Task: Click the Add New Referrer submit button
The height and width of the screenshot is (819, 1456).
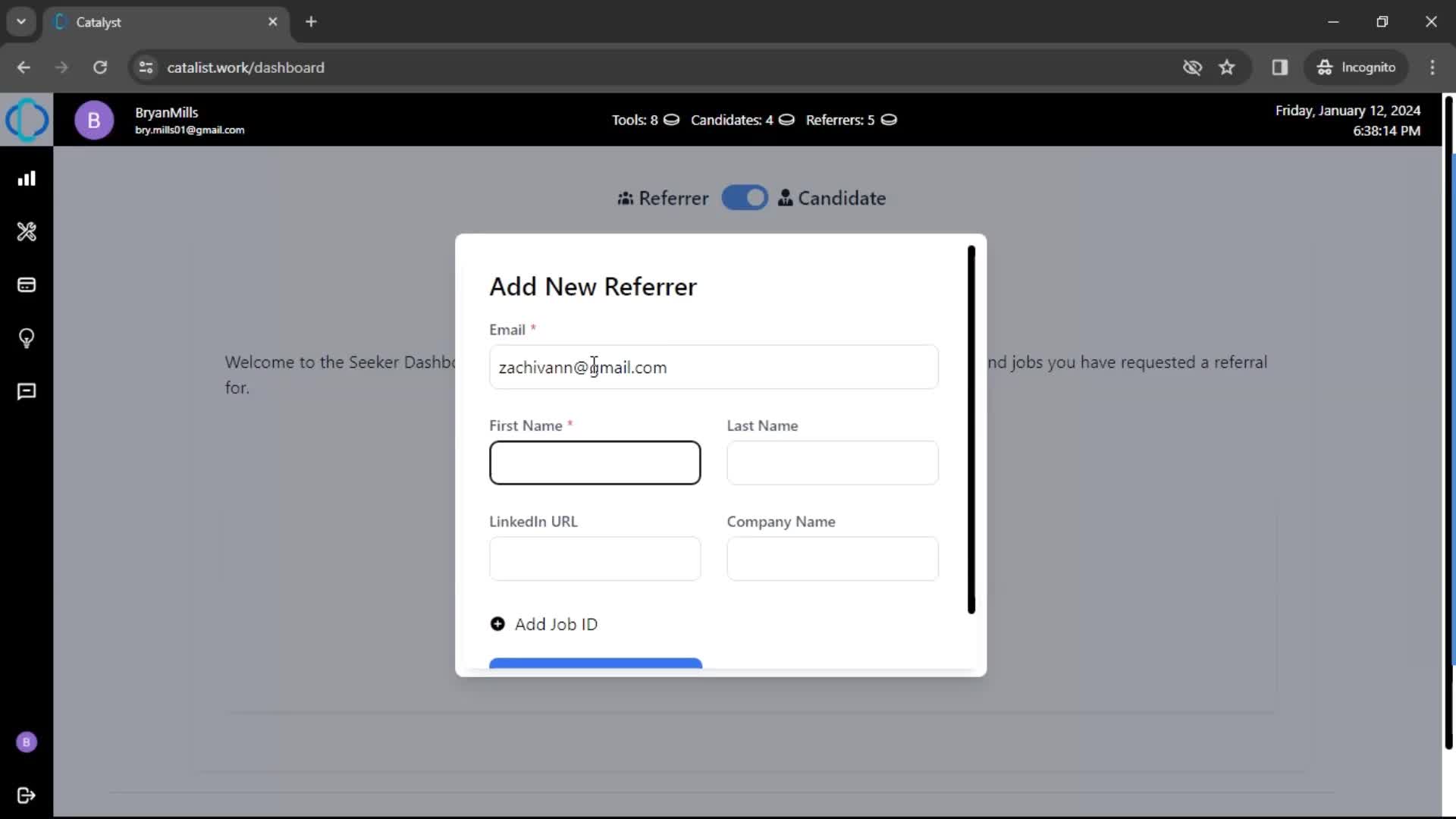Action: coord(596,663)
